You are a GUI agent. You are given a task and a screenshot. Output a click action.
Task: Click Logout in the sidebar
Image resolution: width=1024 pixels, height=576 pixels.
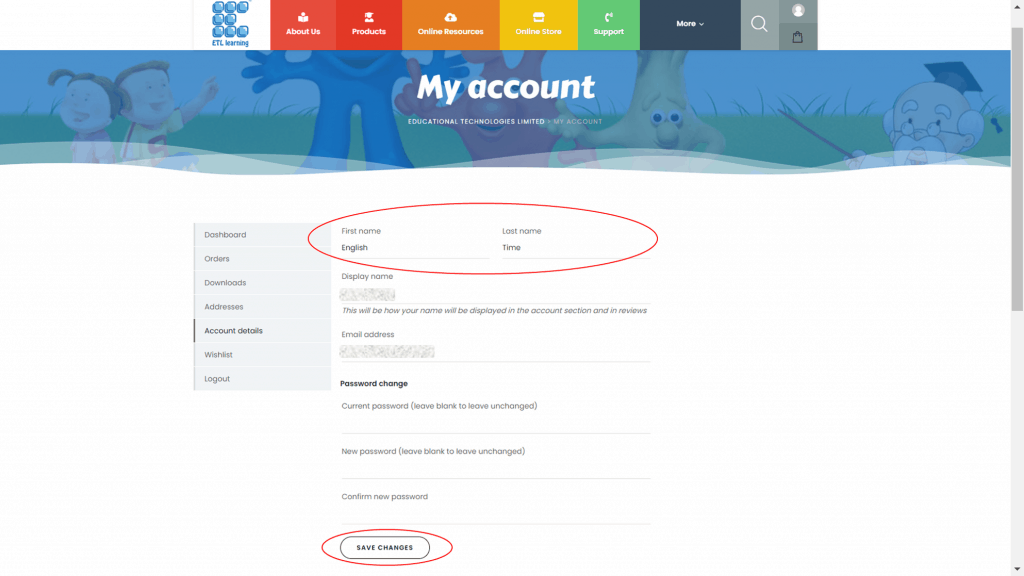pos(217,379)
